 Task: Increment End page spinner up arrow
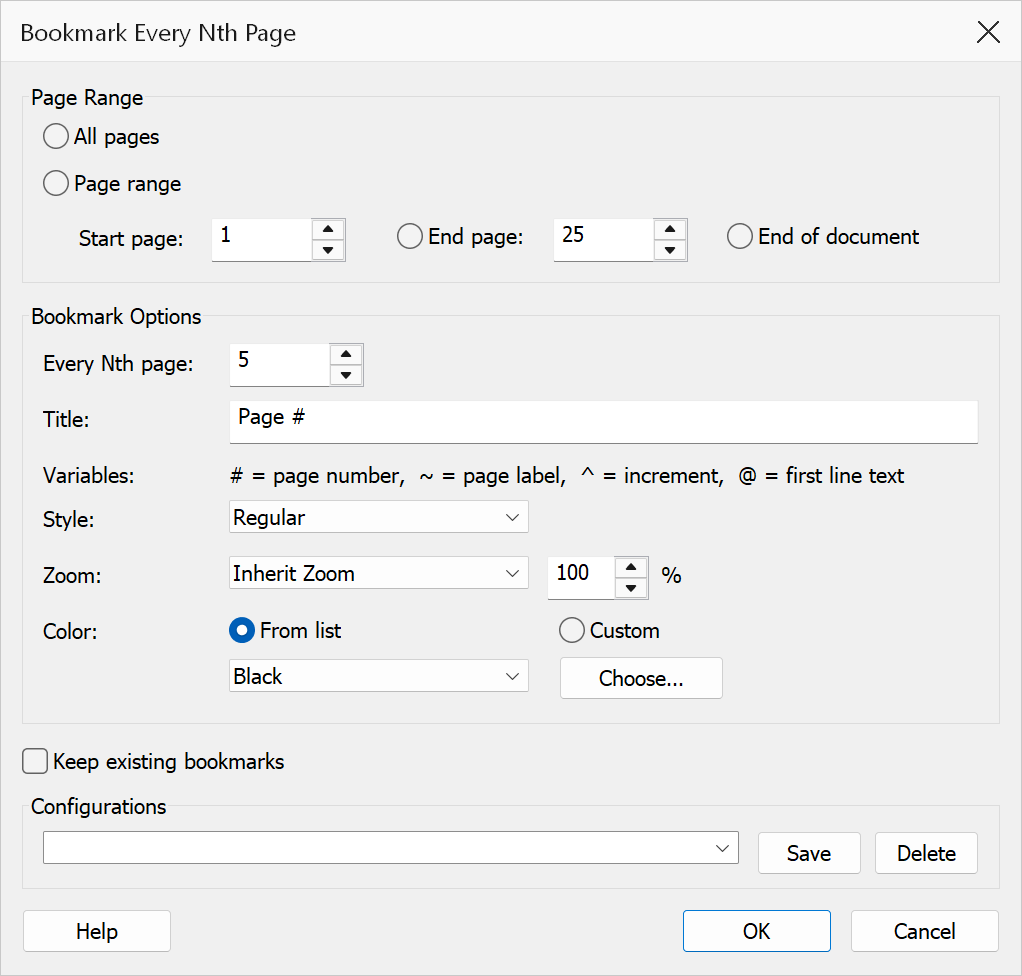669,229
